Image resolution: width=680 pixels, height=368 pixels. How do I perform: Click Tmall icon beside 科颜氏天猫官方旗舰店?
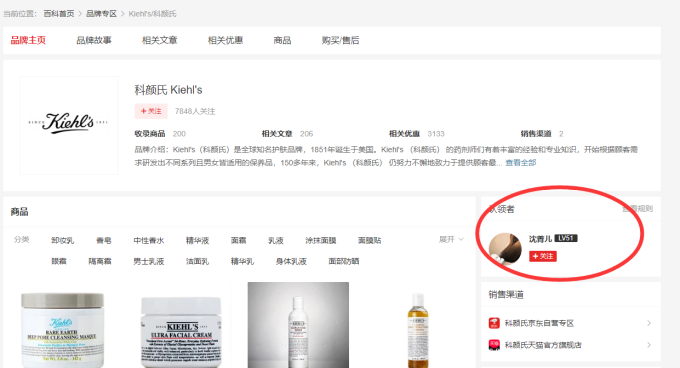[x=494, y=345]
